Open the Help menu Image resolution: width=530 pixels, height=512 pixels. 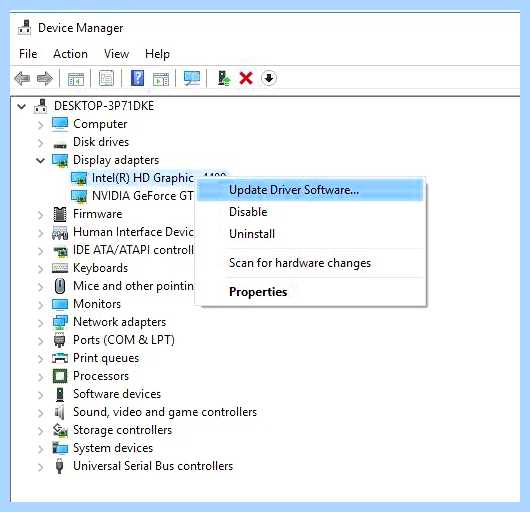pos(157,54)
